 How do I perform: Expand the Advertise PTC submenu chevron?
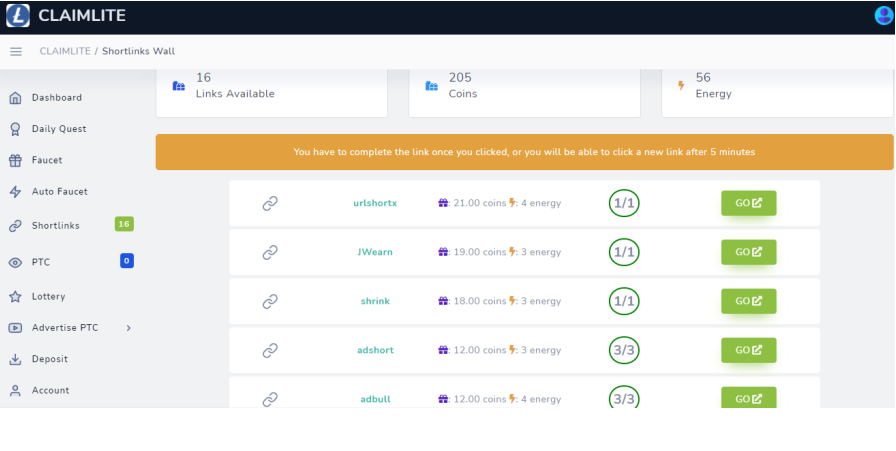point(129,328)
